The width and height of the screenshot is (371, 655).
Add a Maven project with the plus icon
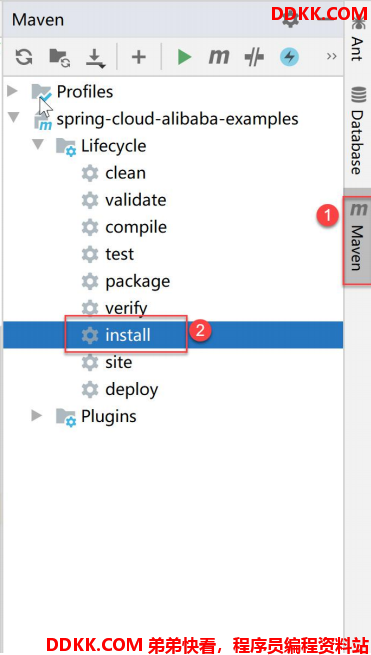(x=139, y=56)
